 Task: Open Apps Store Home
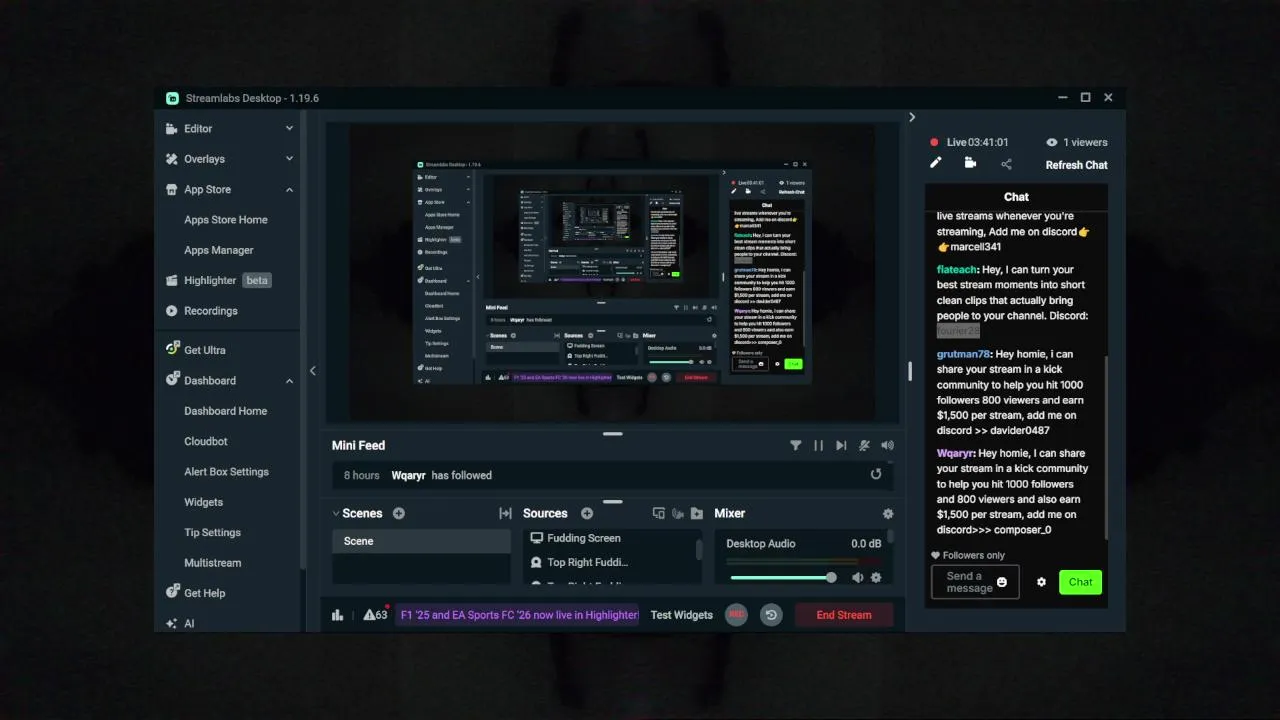(x=226, y=220)
